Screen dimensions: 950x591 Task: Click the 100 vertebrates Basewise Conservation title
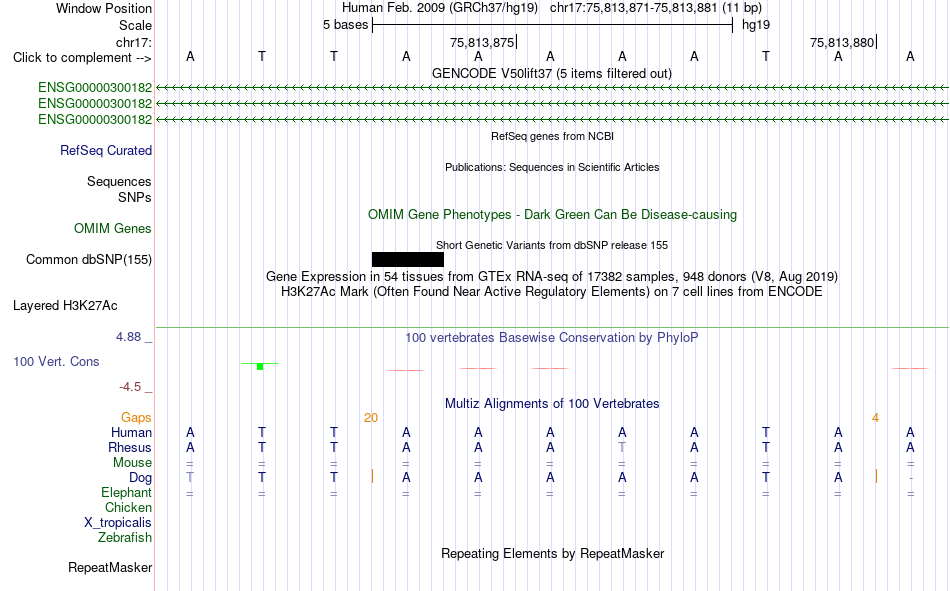coord(552,338)
